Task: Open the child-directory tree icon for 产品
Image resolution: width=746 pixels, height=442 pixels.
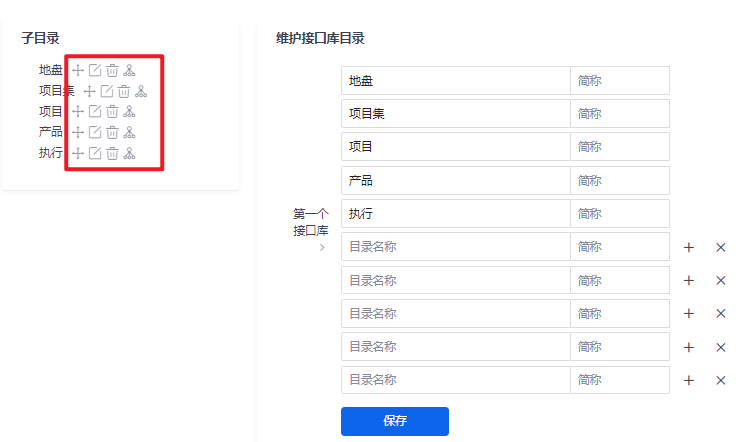Action: 129,132
